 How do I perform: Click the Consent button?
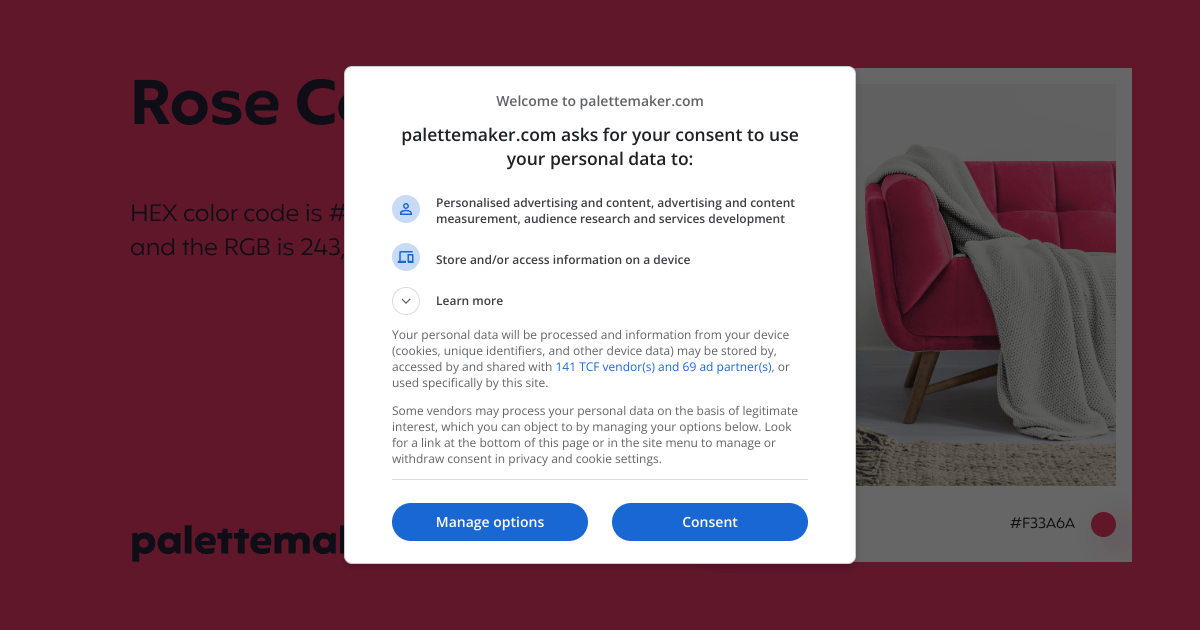(710, 522)
